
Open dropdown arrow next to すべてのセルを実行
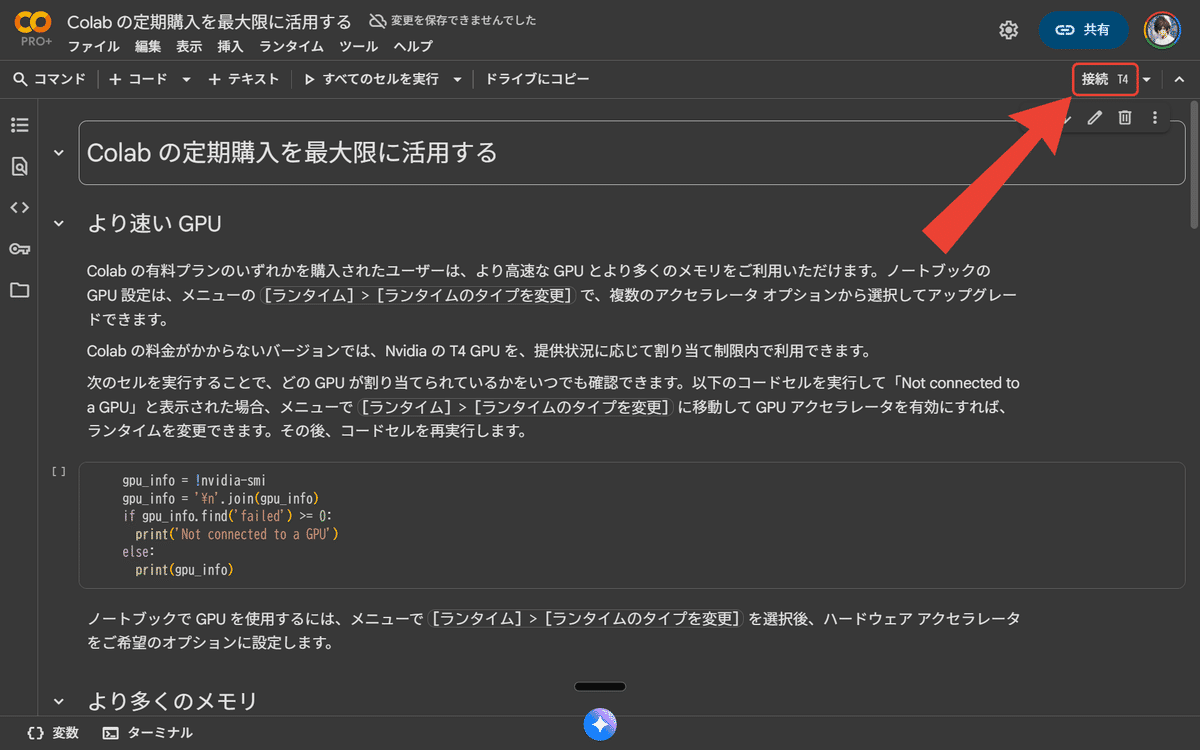[x=458, y=80]
